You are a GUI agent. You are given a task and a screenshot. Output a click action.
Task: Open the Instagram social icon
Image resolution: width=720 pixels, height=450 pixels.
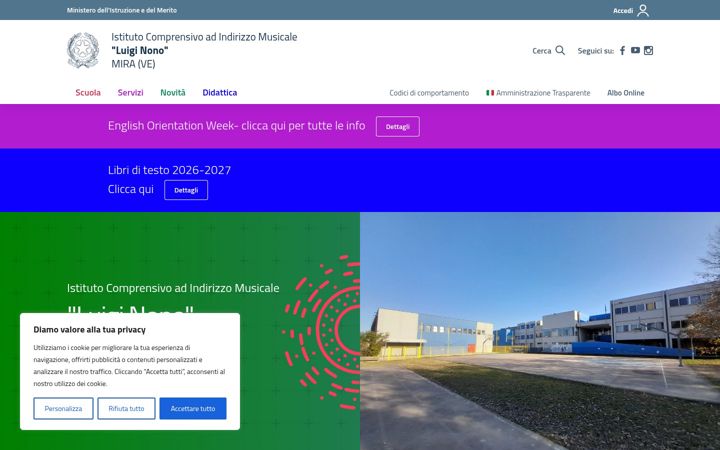(x=648, y=51)
